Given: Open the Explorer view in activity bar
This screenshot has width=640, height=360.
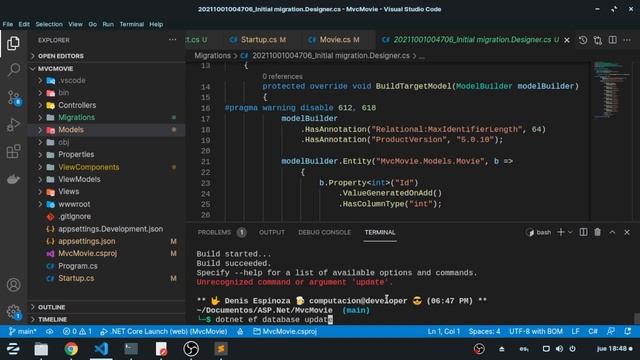Looking at the screenshot, I should point(13,43).
